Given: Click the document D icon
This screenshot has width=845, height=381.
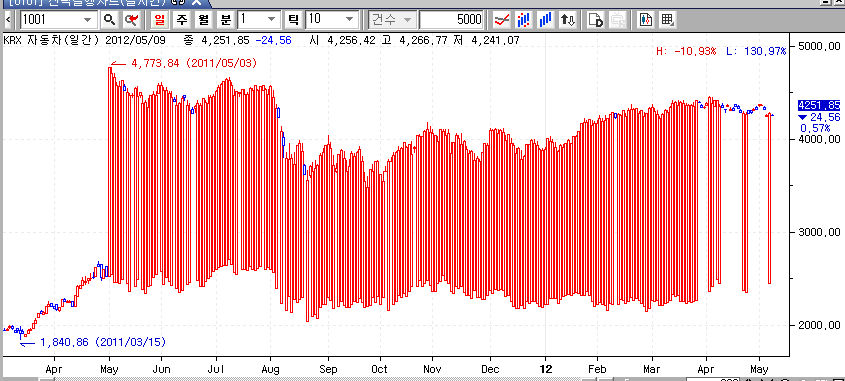Looking at the screenshot, I should coord(595,20).
